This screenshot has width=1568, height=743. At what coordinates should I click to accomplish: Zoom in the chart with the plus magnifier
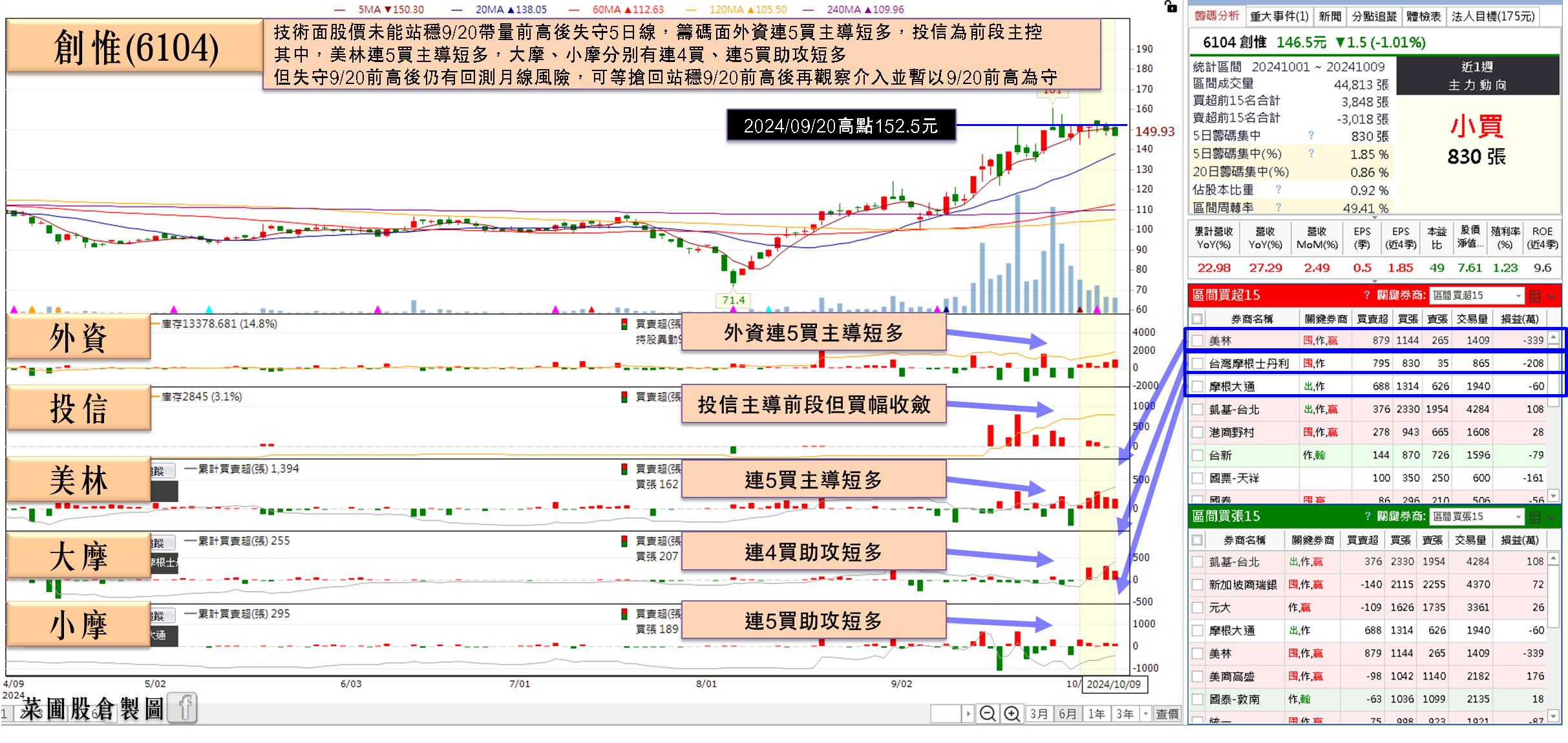tap(1012, 714)
